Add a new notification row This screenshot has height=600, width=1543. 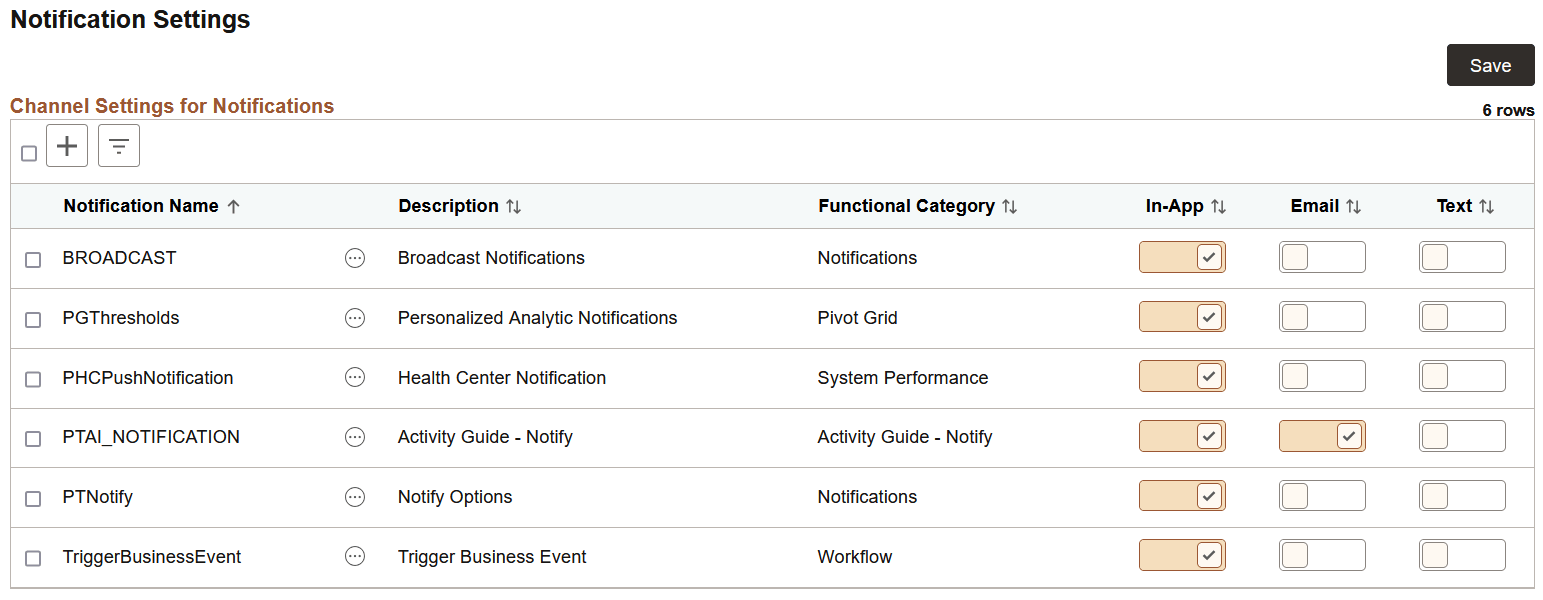[x=66, y=145]
